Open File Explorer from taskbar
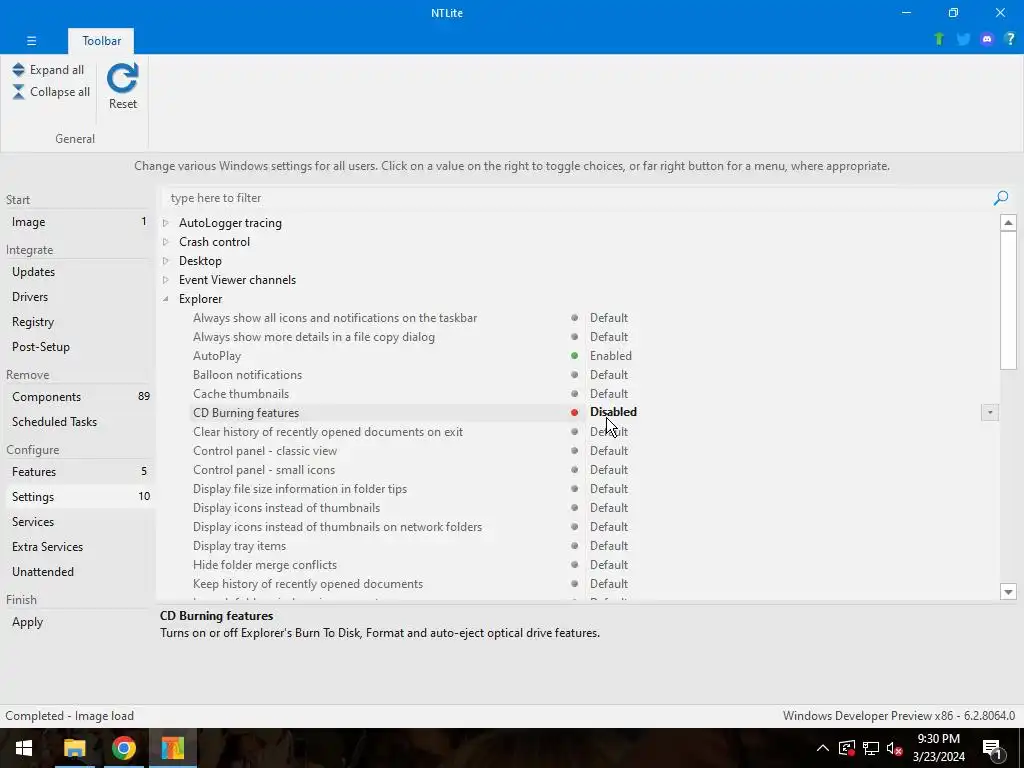This screenshot has height=768, width=1024. click(x=74, y=748)
